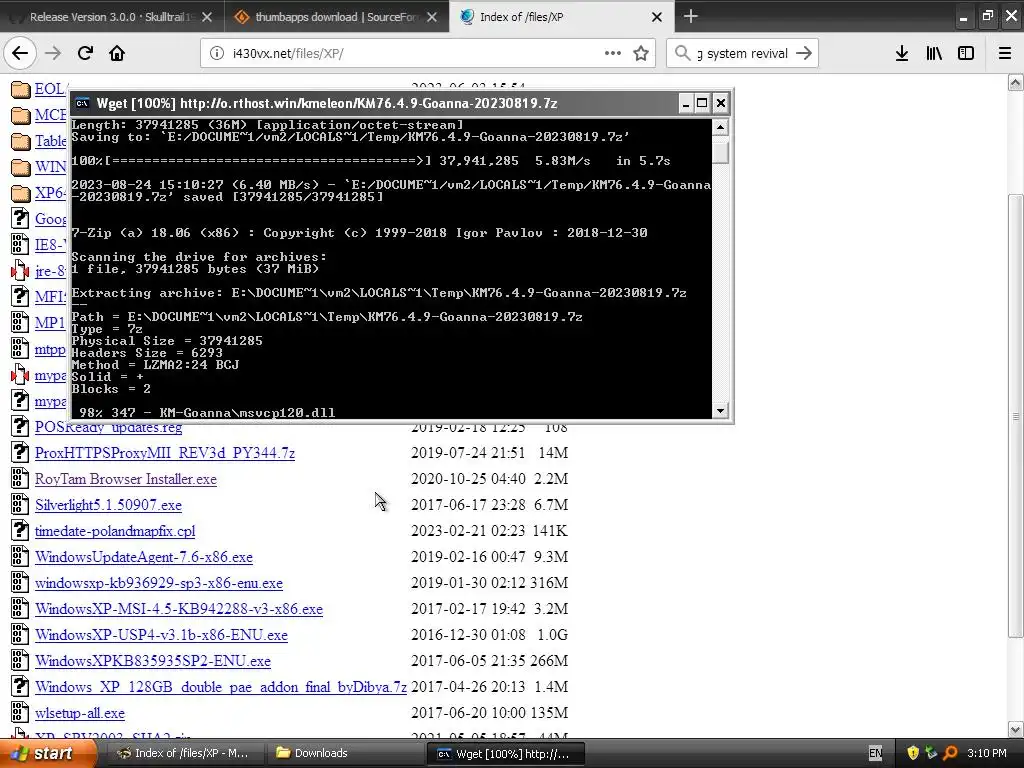This screenshot has height=768, width=1024.
Task: Click the forward navigation arrow
Action: tap(53, 53)
